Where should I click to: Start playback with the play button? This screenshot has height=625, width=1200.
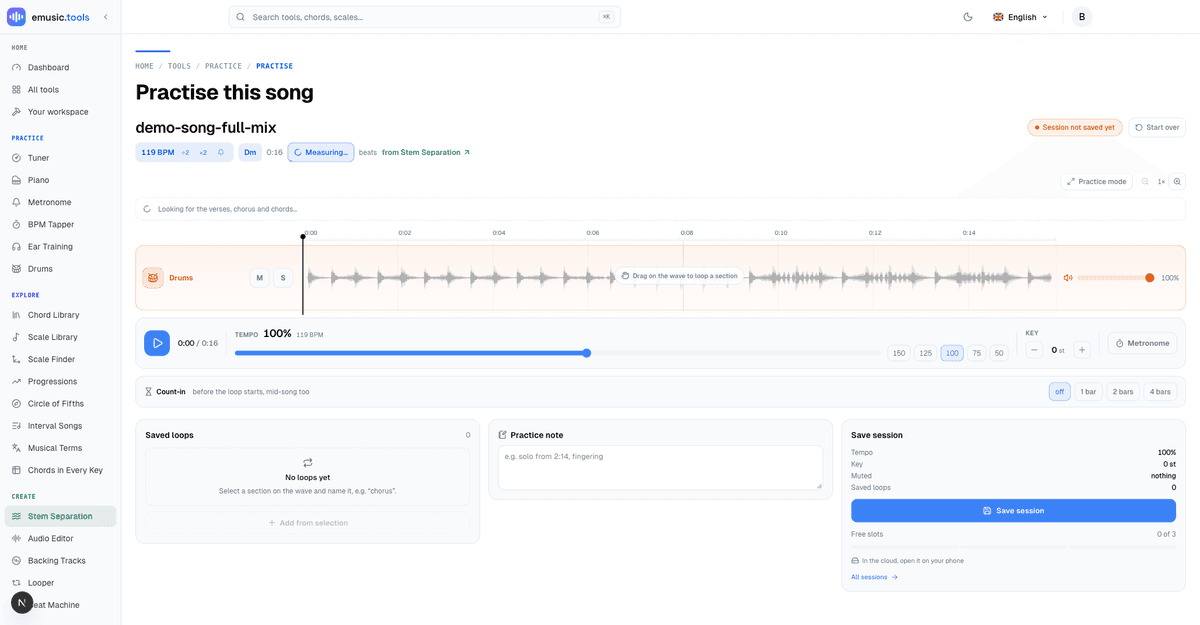[x=157, y=343]
